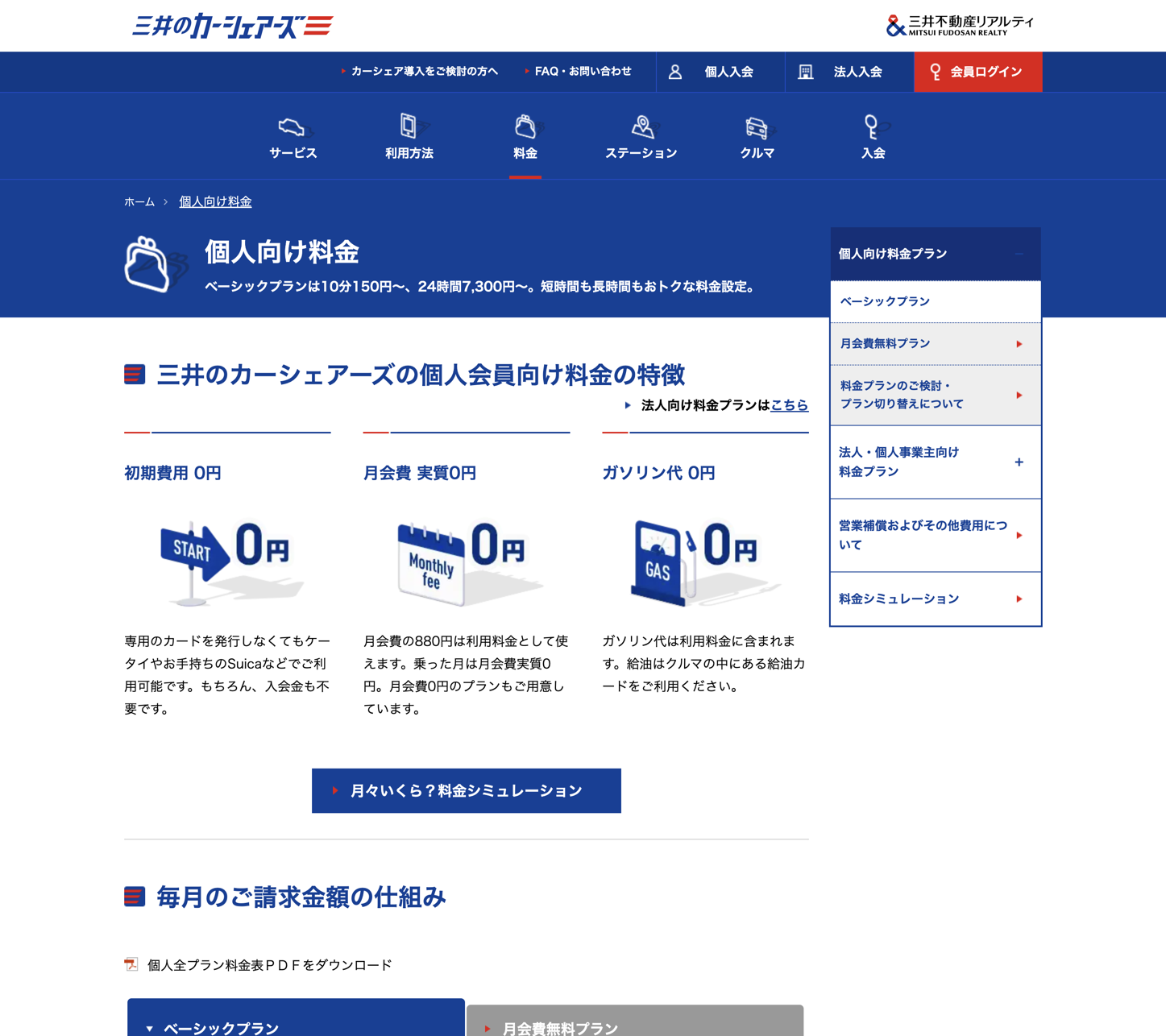The height and width of the screenshot is (1036, 1166).
Task: Click 初期費用 0円 heading
Action: pyautogui.click(x=172, y=474)
